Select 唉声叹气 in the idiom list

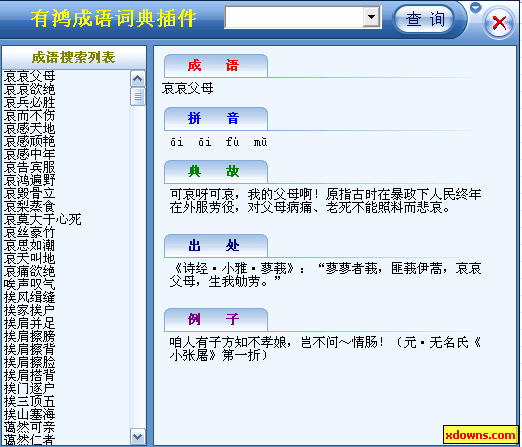click(30, 284)
